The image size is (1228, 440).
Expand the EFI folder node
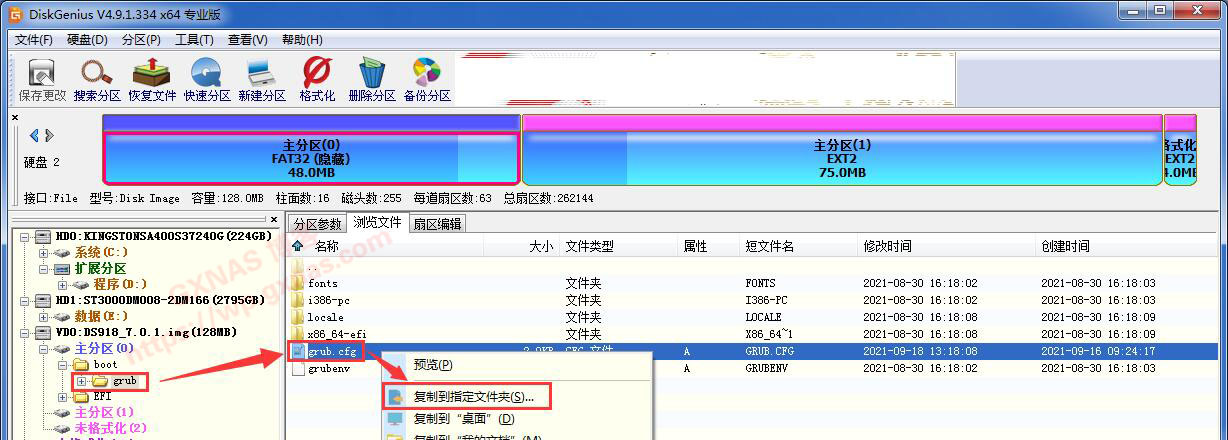tap(63, 397)
